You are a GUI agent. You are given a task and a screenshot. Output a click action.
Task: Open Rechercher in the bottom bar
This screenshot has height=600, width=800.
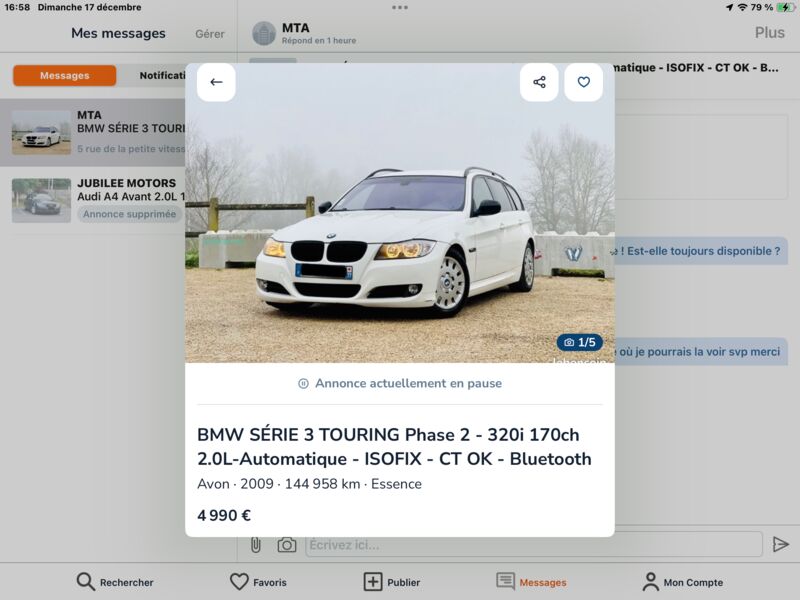pos(115,582)
